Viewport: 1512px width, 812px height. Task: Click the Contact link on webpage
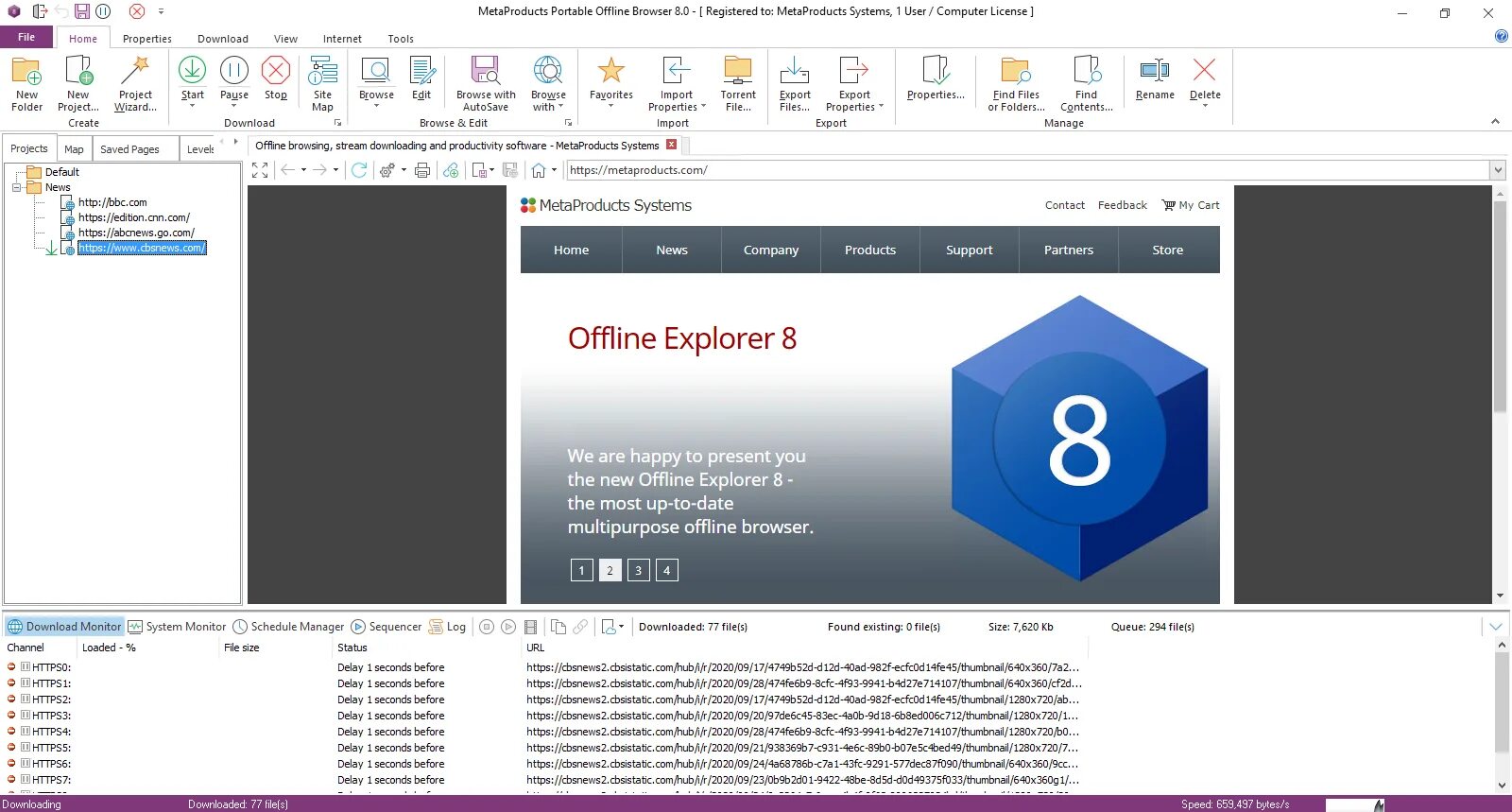click(x=1065, y=205)
